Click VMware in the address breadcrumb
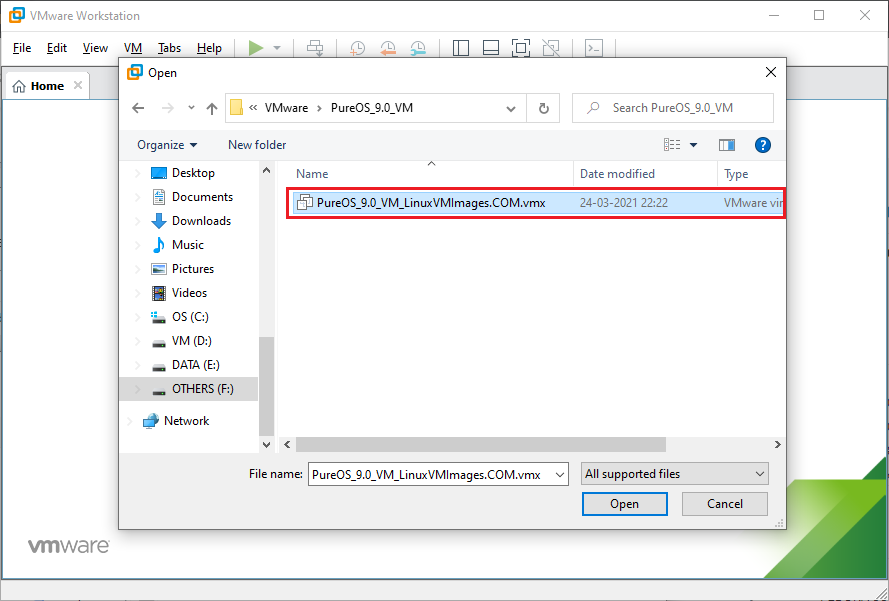 tap(286, 108)
